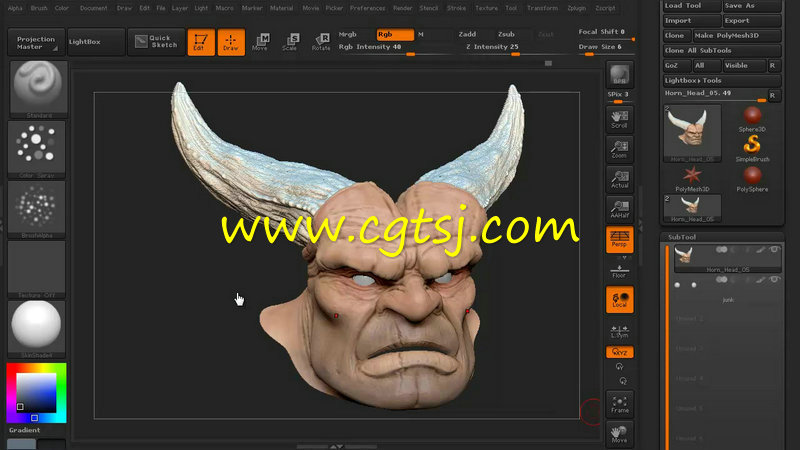This screenshot has height=450, width=800.
Task: Toggle Persp perspective view
Action: click(620, 239)
